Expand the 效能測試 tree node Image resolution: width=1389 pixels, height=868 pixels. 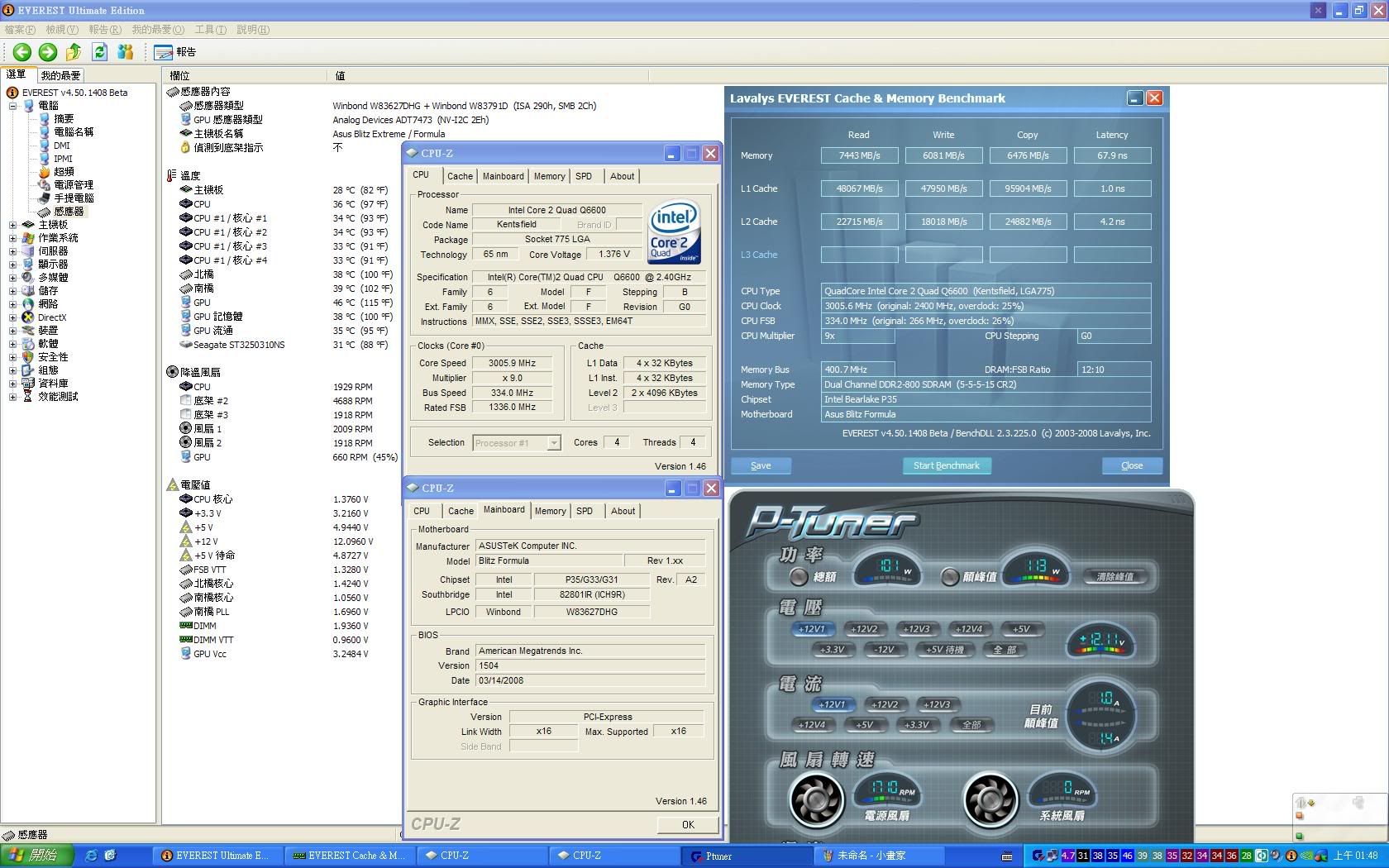tap(12, 397)
